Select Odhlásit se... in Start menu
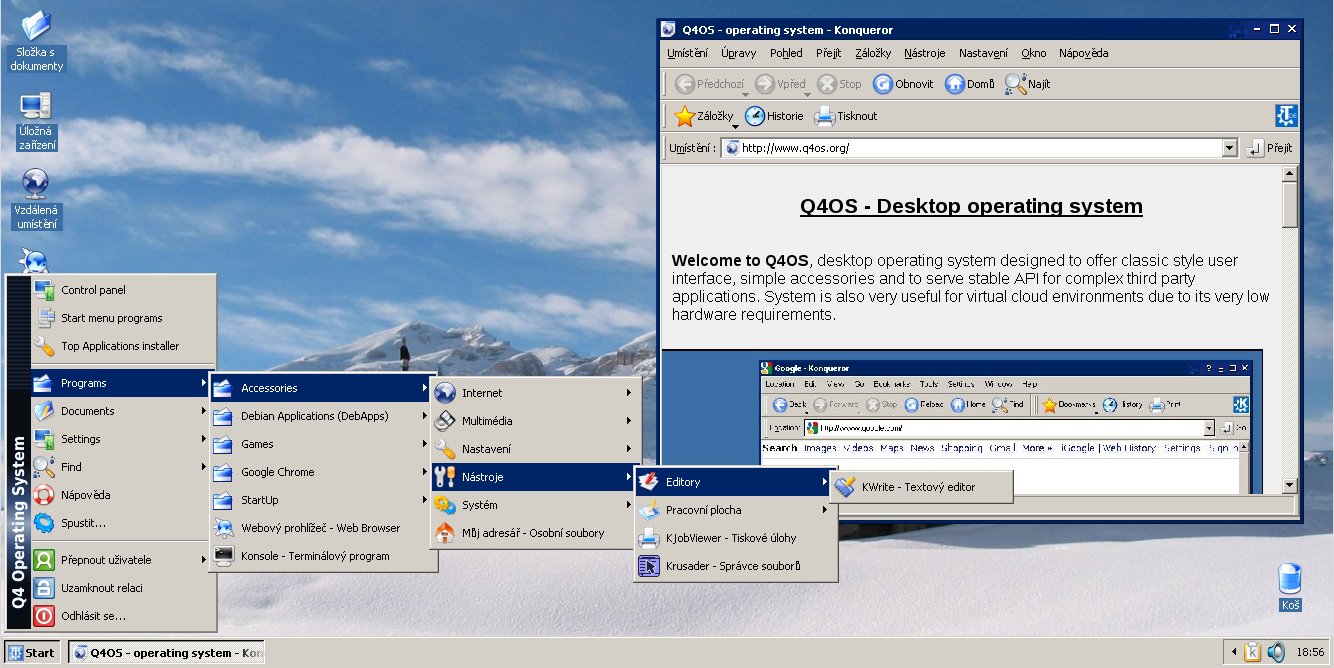Image resolution: width=1334 pixels, height=668 pixels. pos(93,616)
